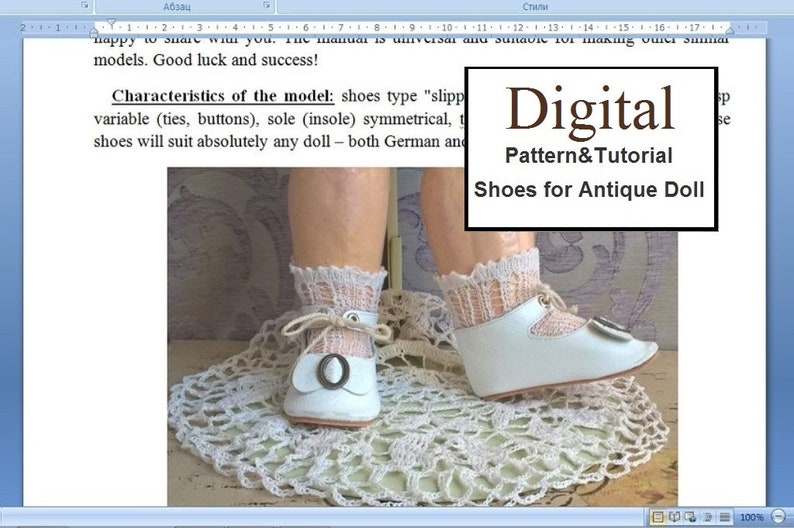The height and width of the screenshot is (528, 794).
Task: Click 'Pattern&Tutorial' text in overlay box
Action: tap(589, 155)
